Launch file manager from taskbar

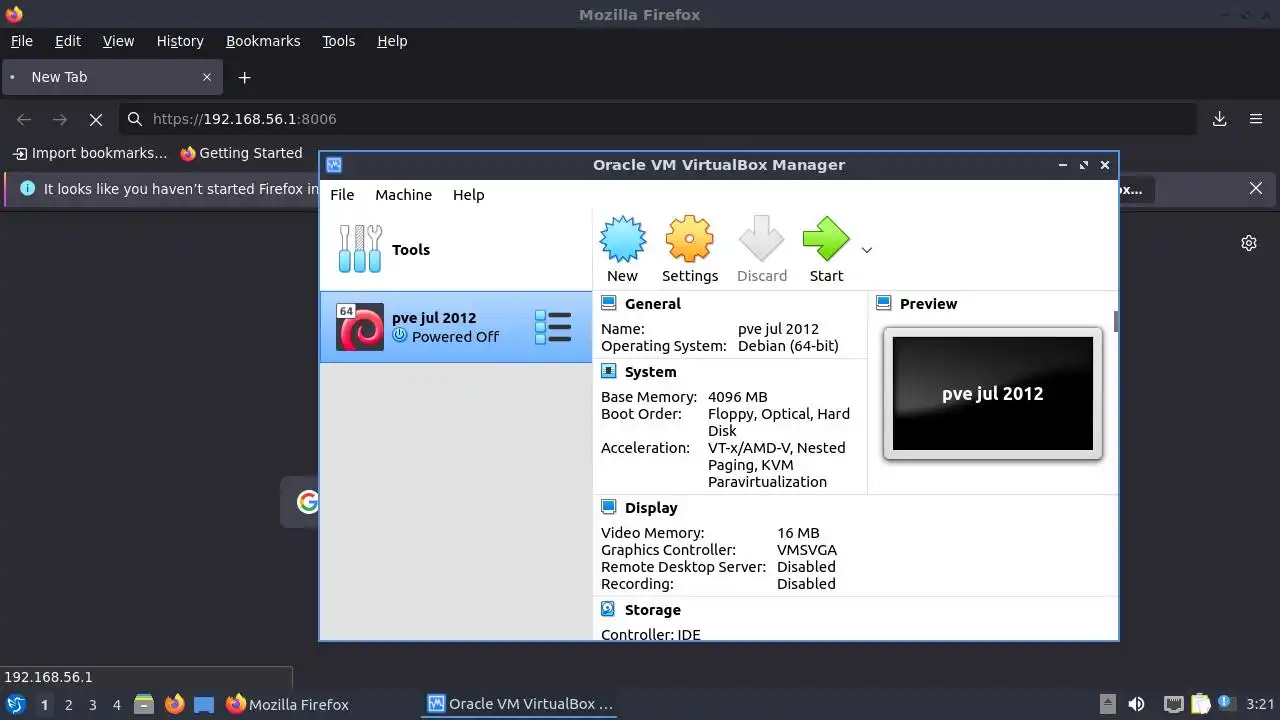[144, 704]
